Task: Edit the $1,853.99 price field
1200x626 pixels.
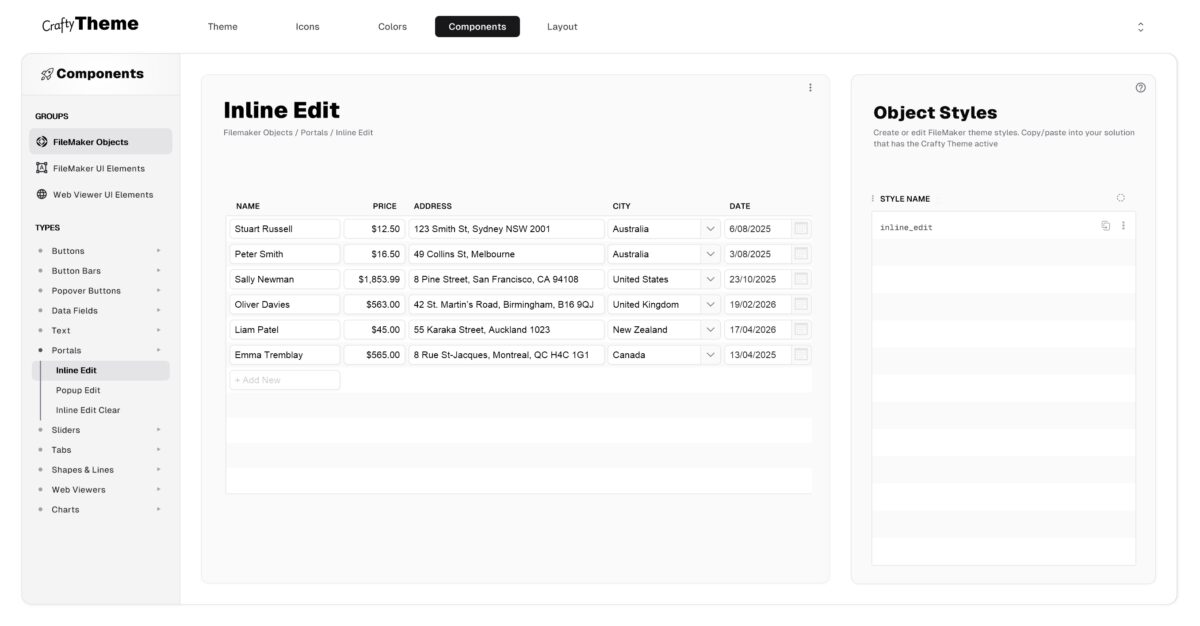Action: [374, 279]
